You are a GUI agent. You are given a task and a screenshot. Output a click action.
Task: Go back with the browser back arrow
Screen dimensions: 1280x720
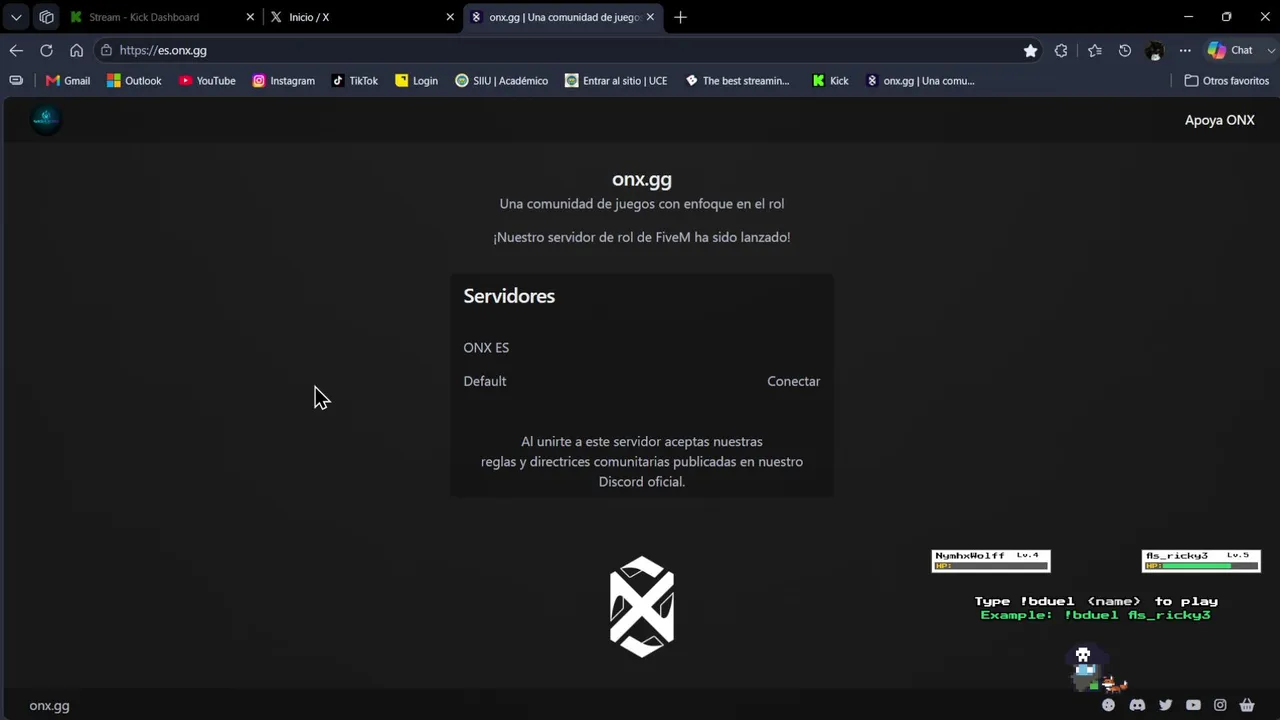click(x=16, y=50)
